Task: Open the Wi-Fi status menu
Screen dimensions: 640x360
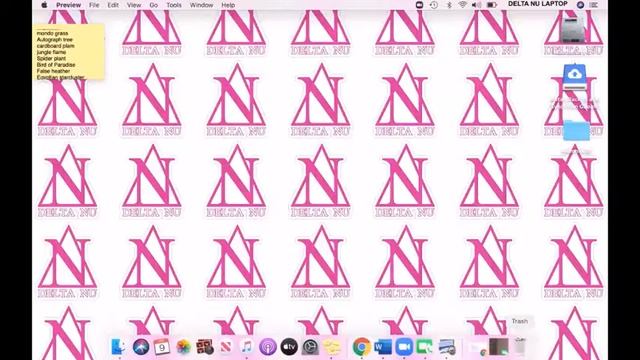Action: 462,5
